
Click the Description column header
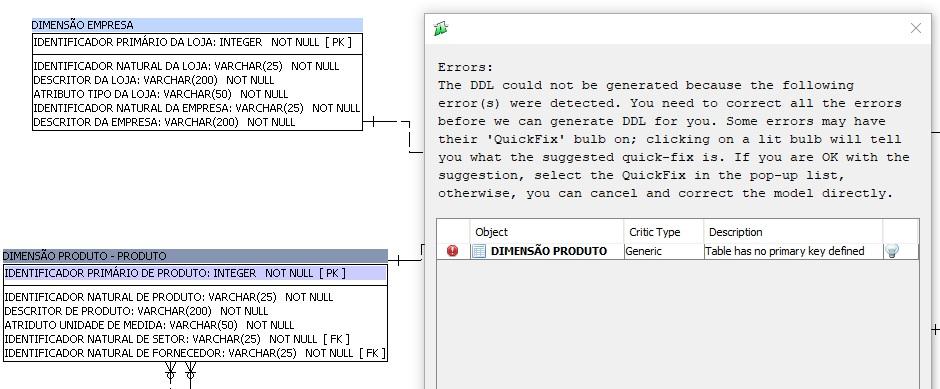tap(793, 232)
